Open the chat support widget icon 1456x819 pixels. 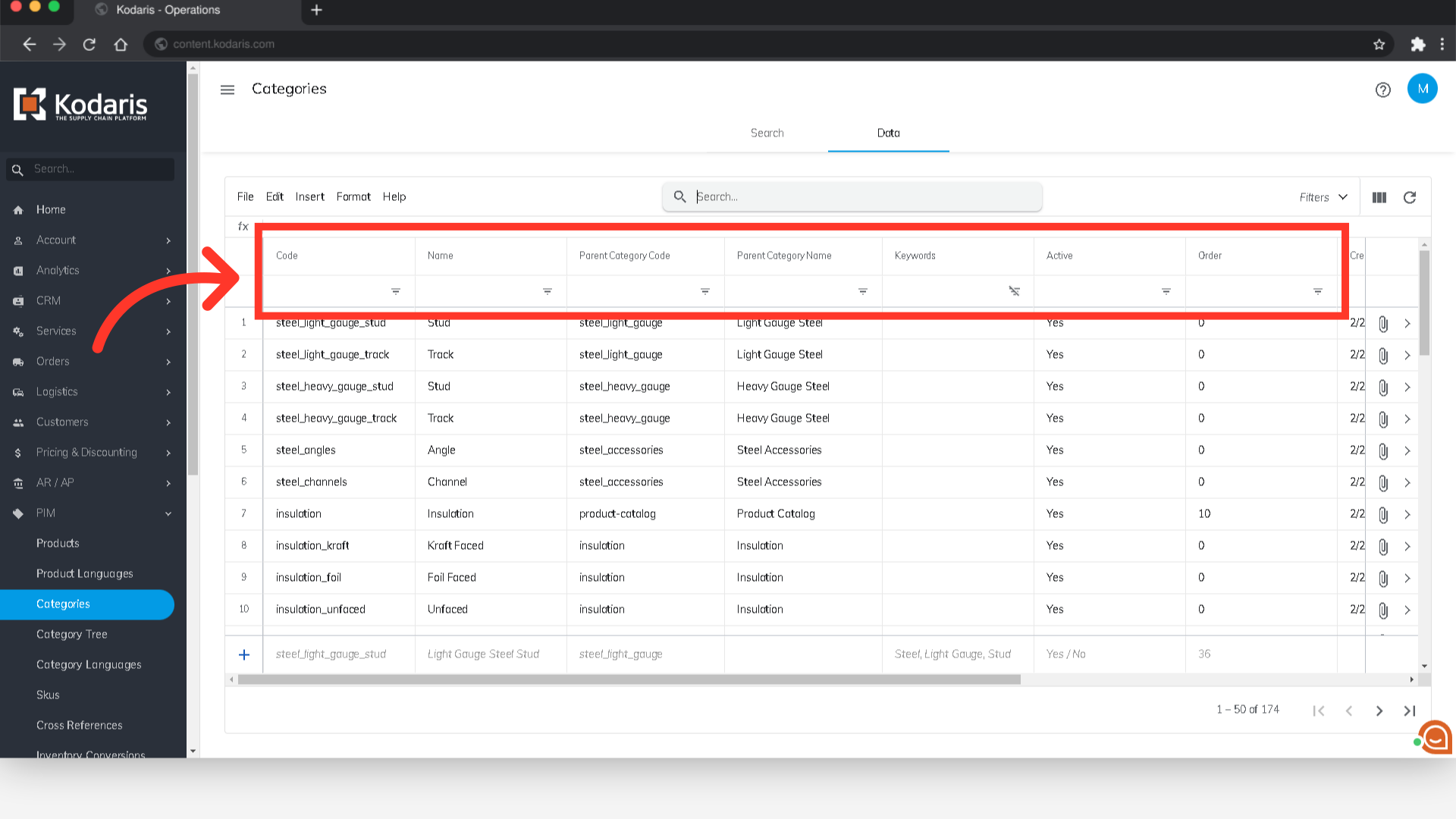(1435, 736)
